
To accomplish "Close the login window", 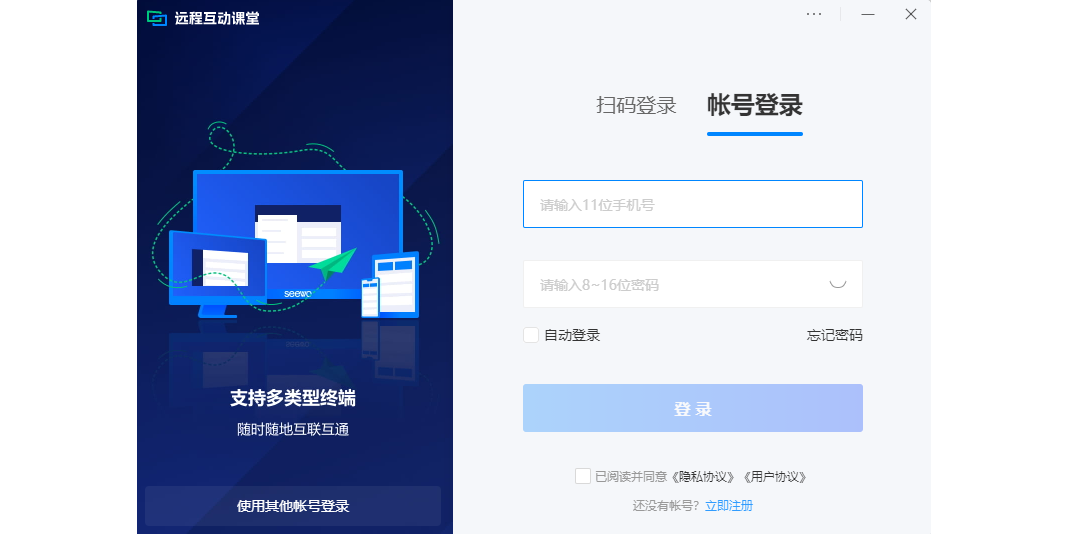I will [x=911, y=14].
